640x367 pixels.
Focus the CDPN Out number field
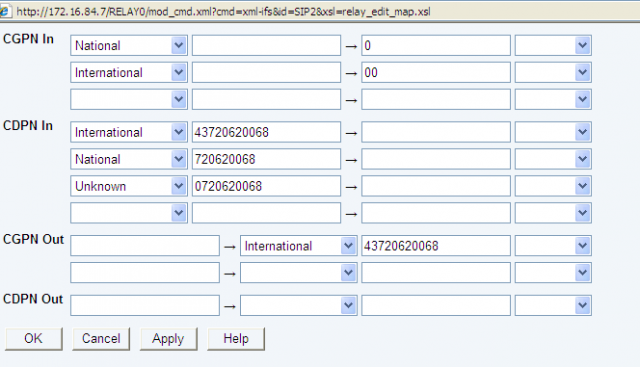point(436,305)
